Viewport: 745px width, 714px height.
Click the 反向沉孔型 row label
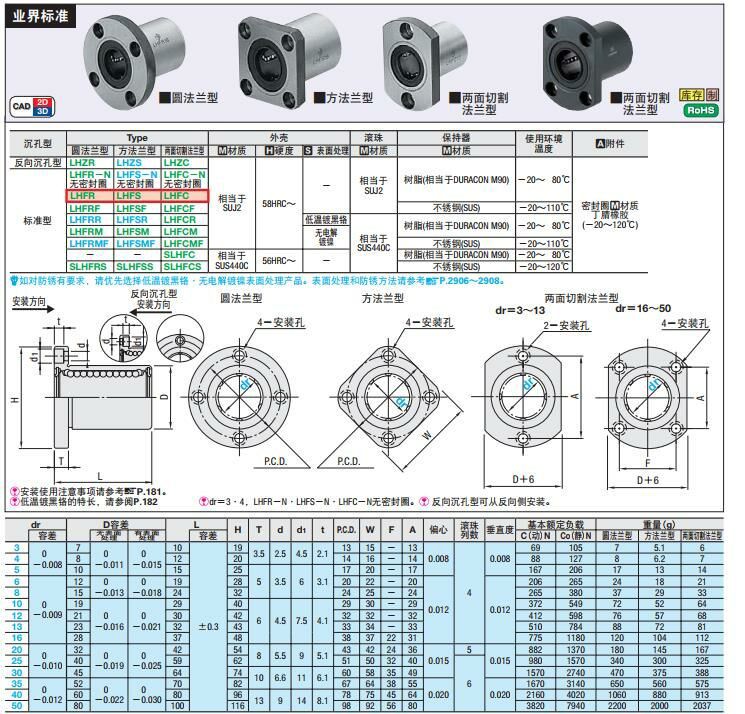point(38,163)
